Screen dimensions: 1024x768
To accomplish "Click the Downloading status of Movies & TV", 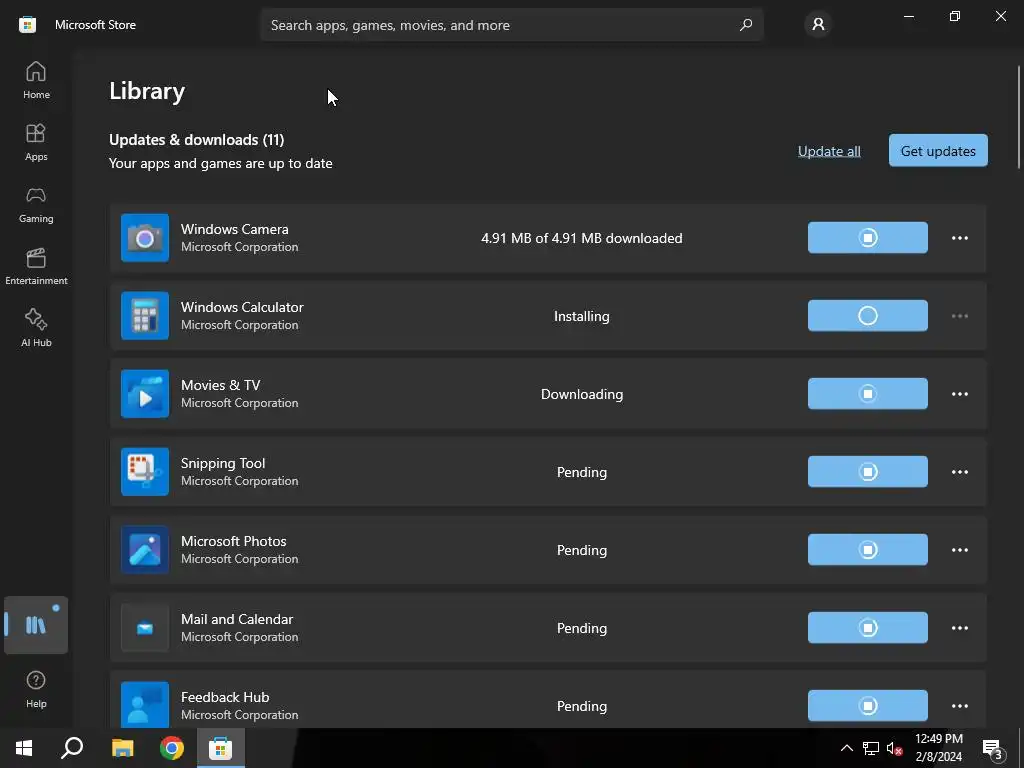I will coord(582,394).
